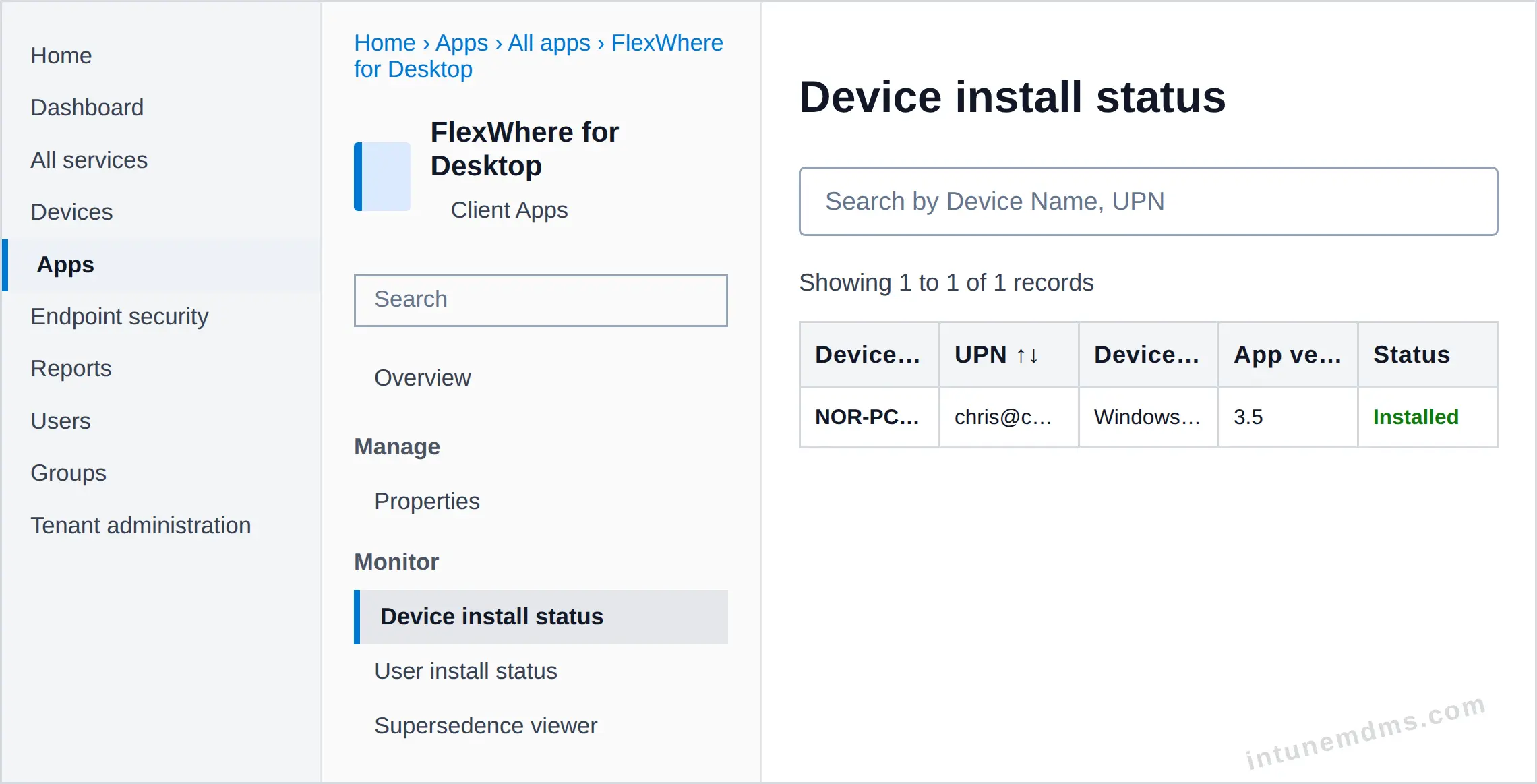The image size is (1537, 784).
Task: Click the 3.5 app version cell
Action: 1288,417
